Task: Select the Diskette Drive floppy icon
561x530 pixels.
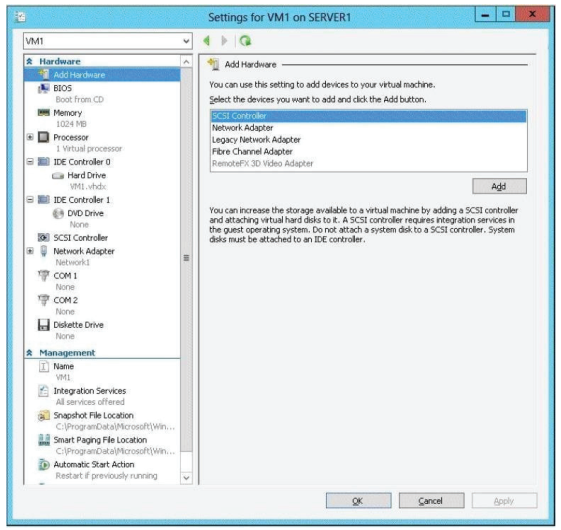Action: 44,325
